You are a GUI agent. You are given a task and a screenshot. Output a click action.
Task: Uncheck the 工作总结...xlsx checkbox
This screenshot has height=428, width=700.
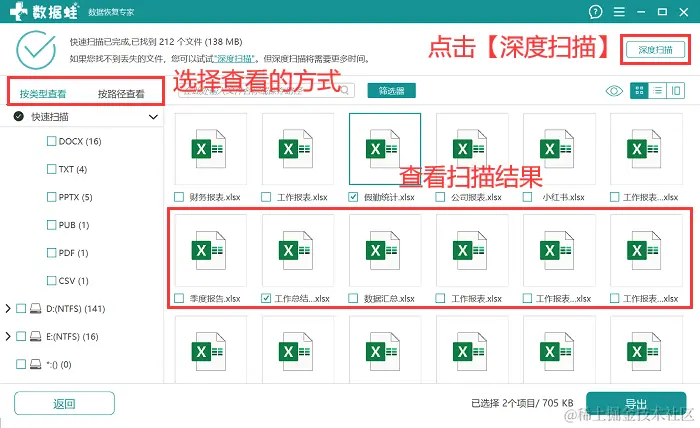tap(266, 298)
